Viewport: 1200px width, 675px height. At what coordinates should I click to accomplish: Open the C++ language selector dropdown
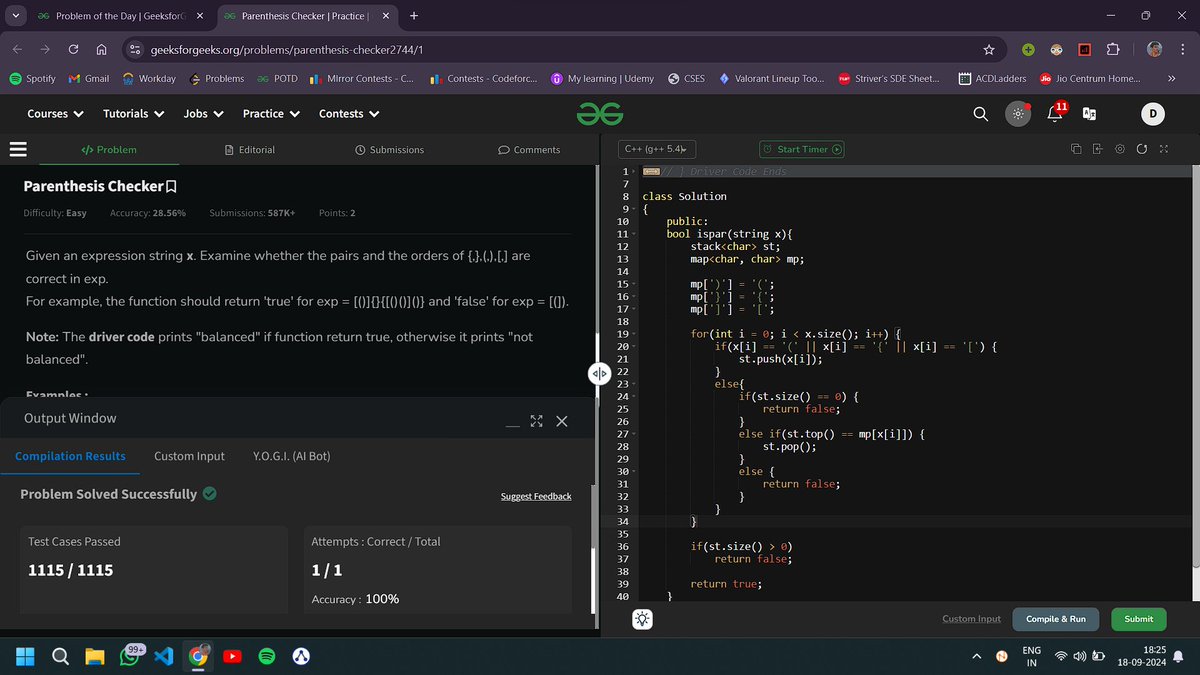pyautogui.click(x=657, y=149)
